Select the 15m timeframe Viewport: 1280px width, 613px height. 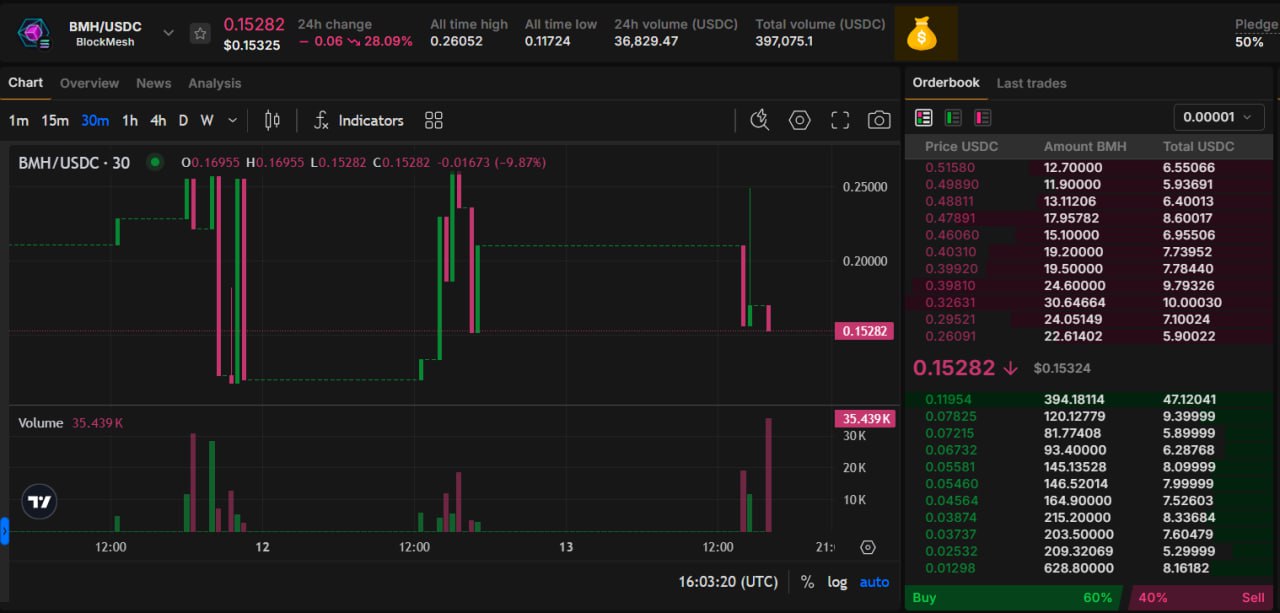coord(55,120)
